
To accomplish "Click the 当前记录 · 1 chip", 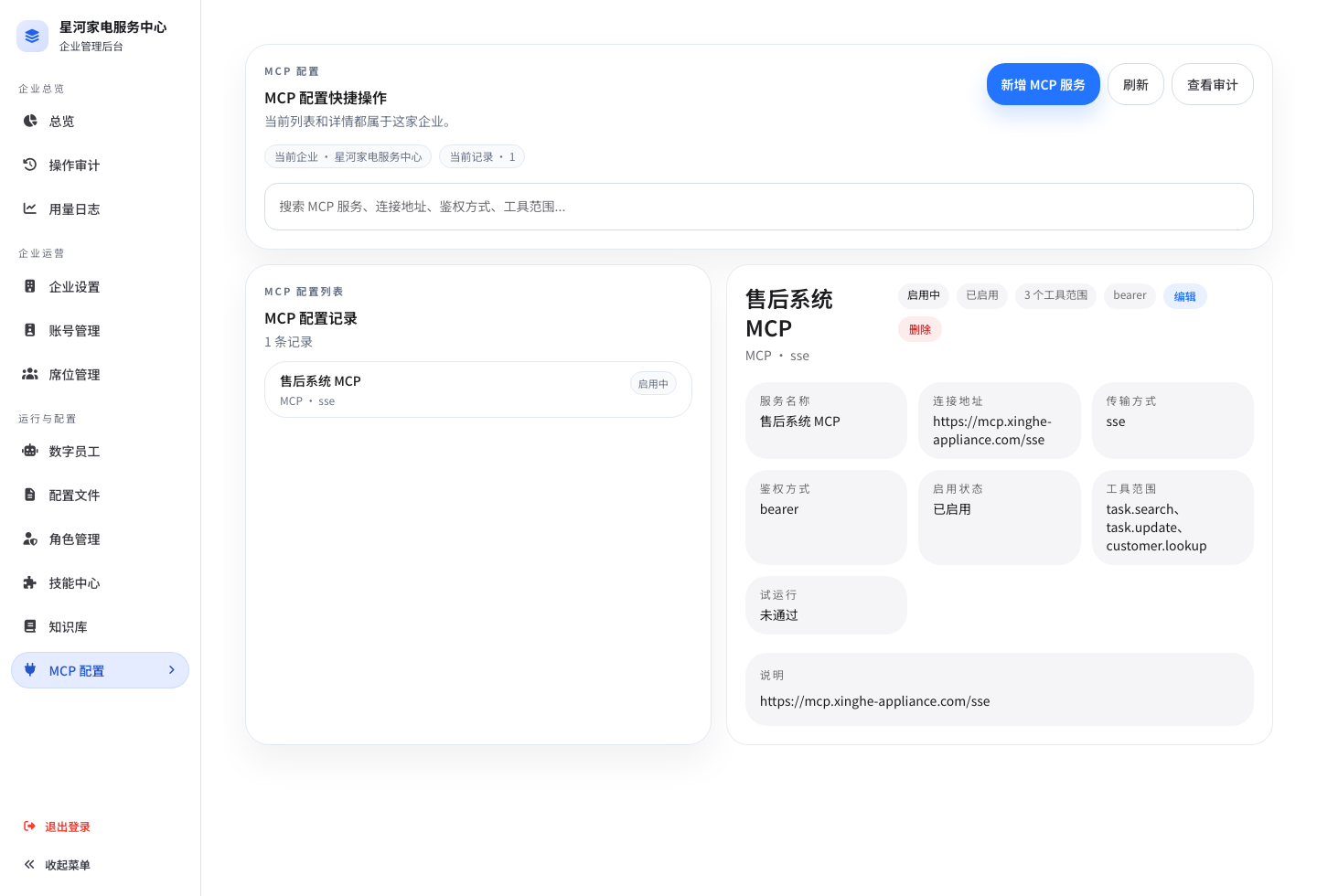I will (481, 156).
